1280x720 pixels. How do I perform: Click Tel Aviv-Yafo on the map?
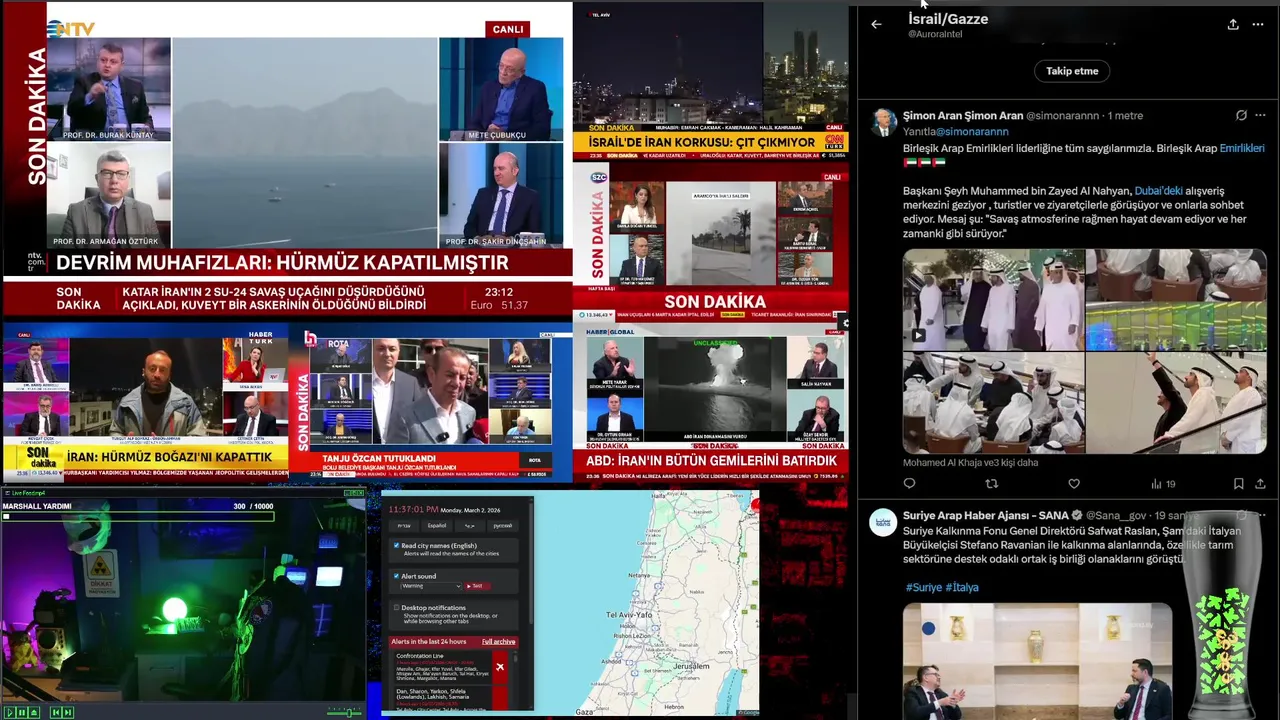[630, 613]
